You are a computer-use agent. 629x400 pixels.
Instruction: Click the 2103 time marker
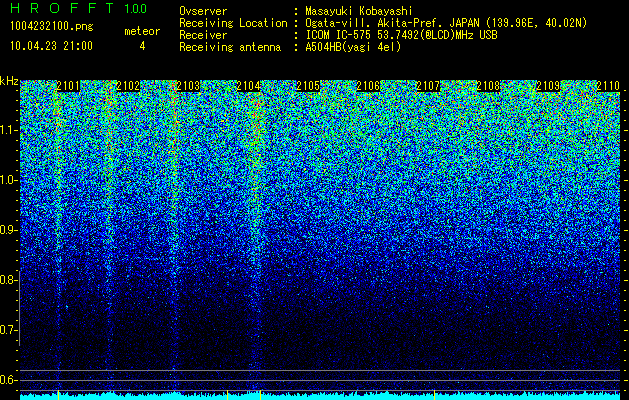[189, 86]
